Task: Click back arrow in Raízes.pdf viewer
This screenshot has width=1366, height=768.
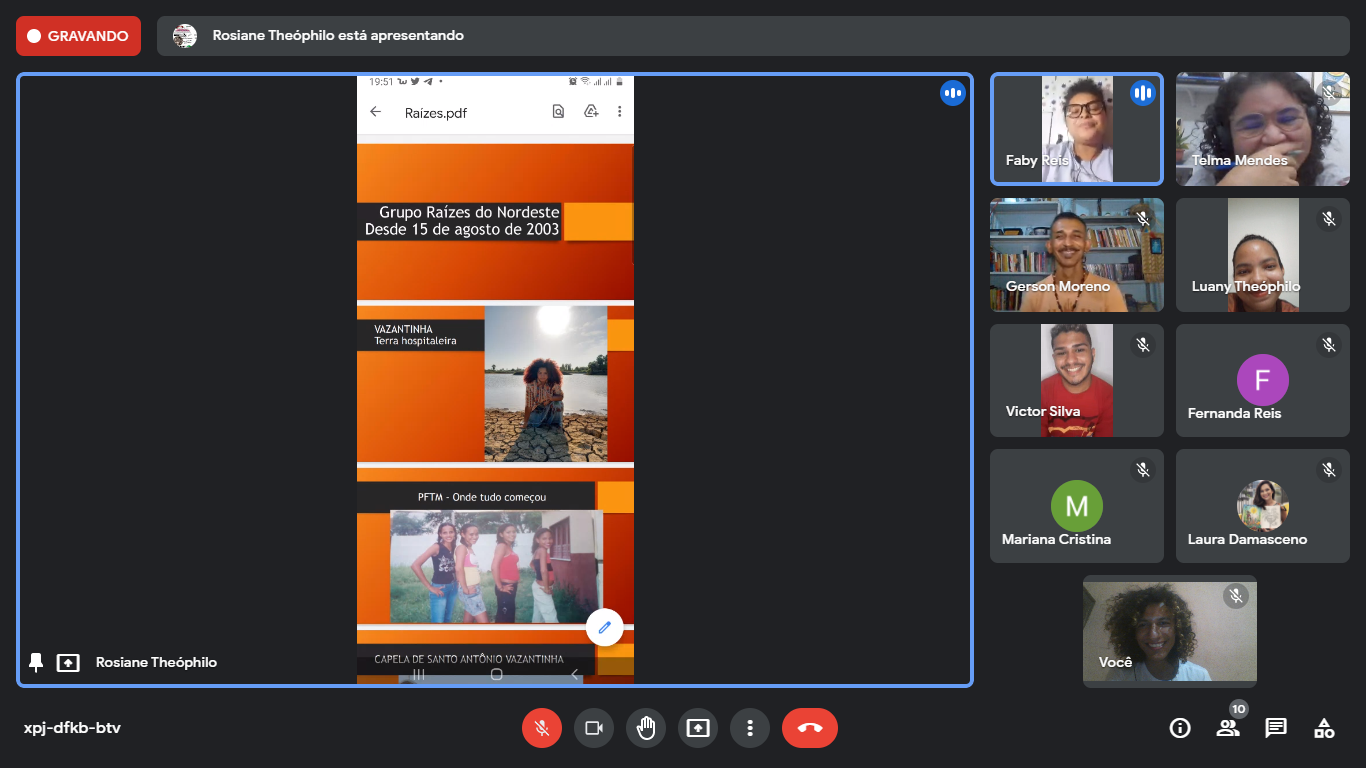Action: (x=376, y=112)
